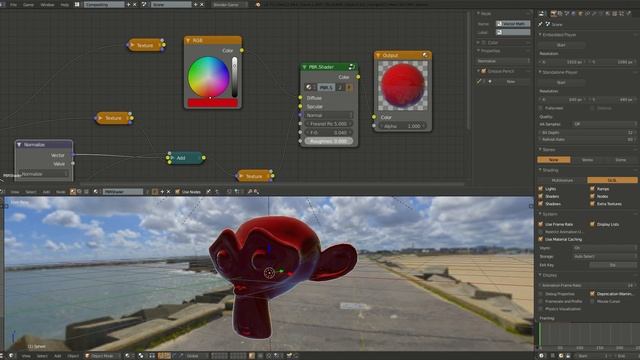Image resolution: width=640 pixels, height=360 pixels.
Task: Click the Output node preview toggle icon
Action: [x=425, y=55]
